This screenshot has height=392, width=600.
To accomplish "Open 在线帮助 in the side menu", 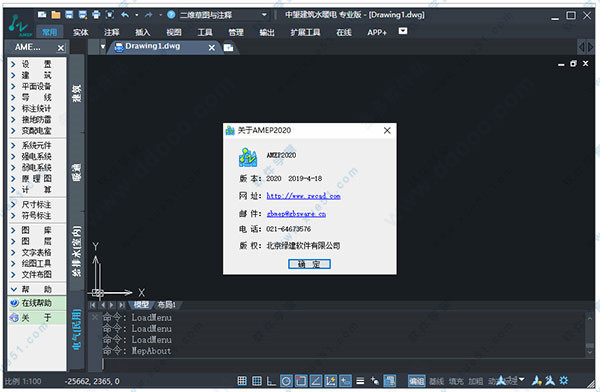I will [x=37, y=303].
